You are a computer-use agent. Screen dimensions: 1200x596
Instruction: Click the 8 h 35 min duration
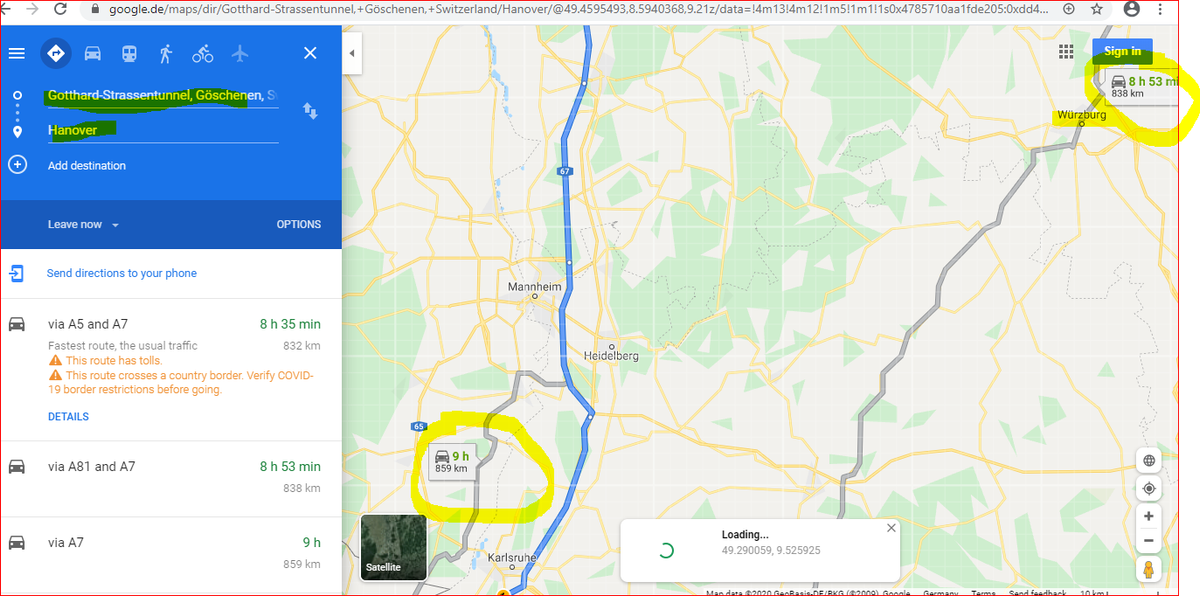coord(290,324)
